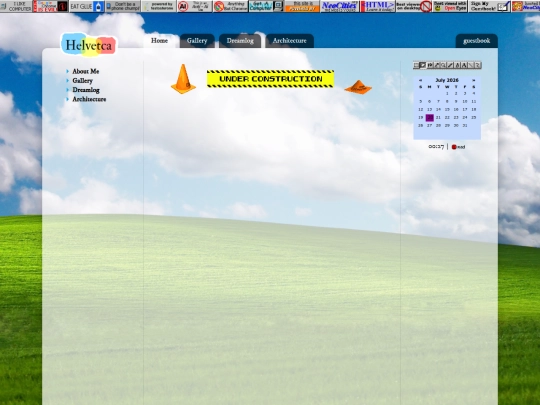
Task: Open the guestbook tab
Action: click(477, 41)
